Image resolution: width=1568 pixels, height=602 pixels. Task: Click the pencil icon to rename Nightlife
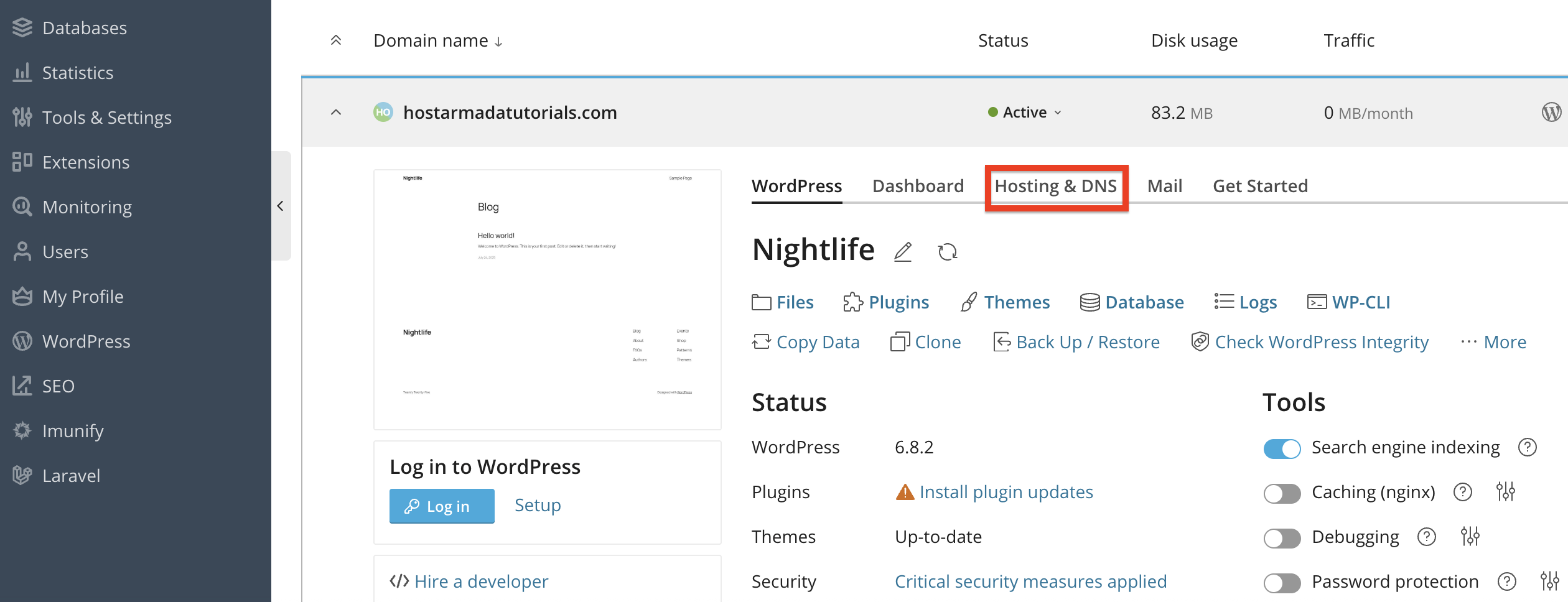click(903, 252)
